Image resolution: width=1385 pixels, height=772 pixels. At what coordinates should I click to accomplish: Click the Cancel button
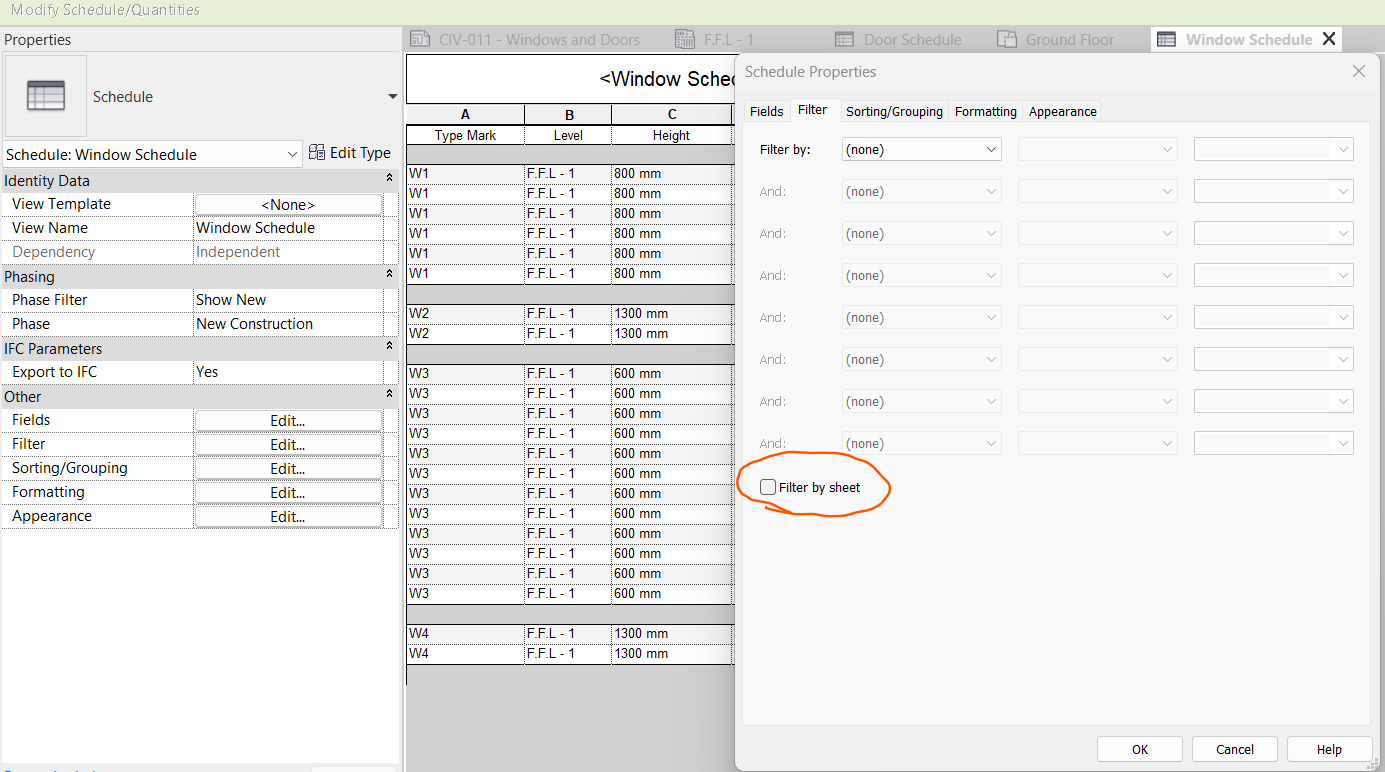1235,749
